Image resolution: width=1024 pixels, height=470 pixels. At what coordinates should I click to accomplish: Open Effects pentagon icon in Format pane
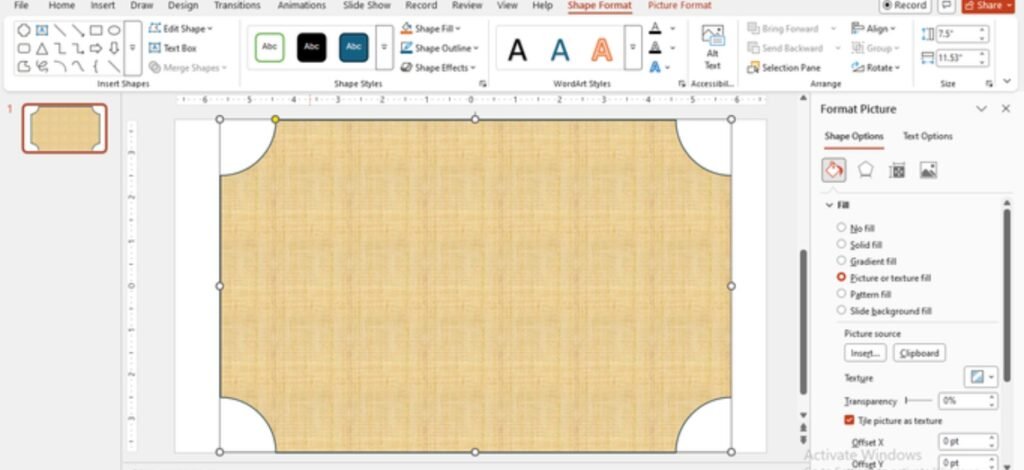[x=865, y=170]
